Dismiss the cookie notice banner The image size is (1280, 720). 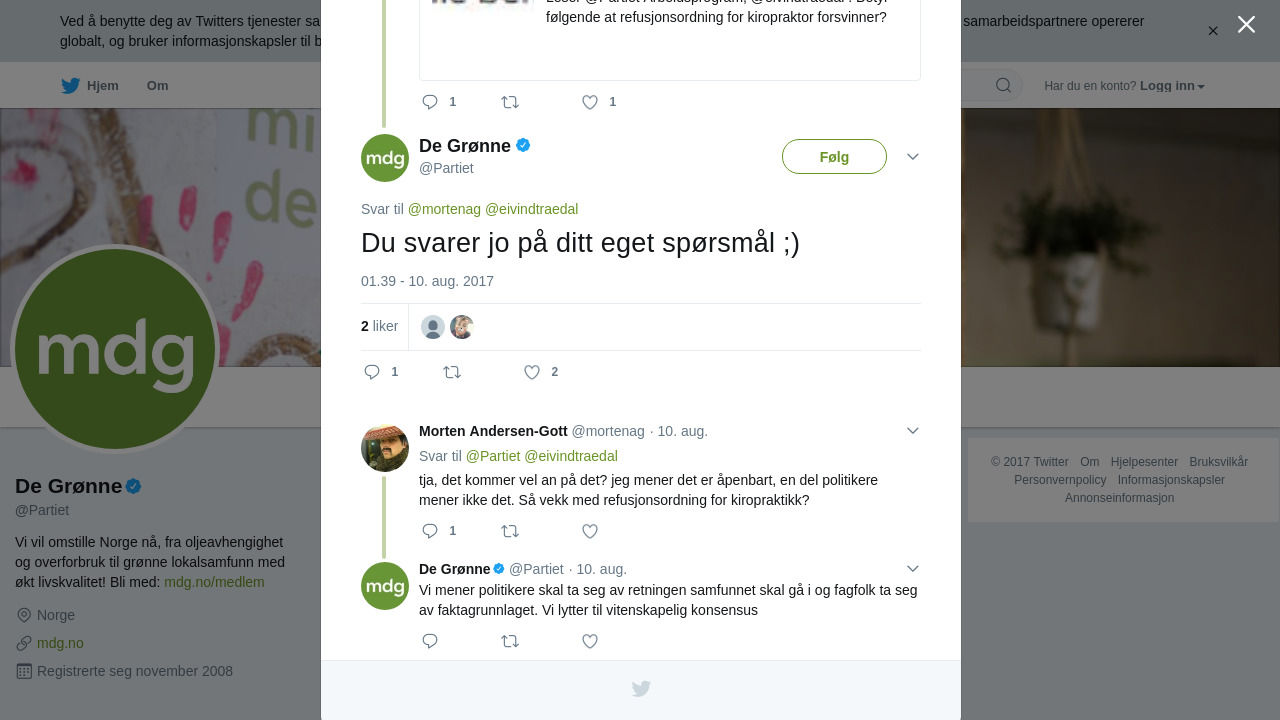[x=1213, y=31]
